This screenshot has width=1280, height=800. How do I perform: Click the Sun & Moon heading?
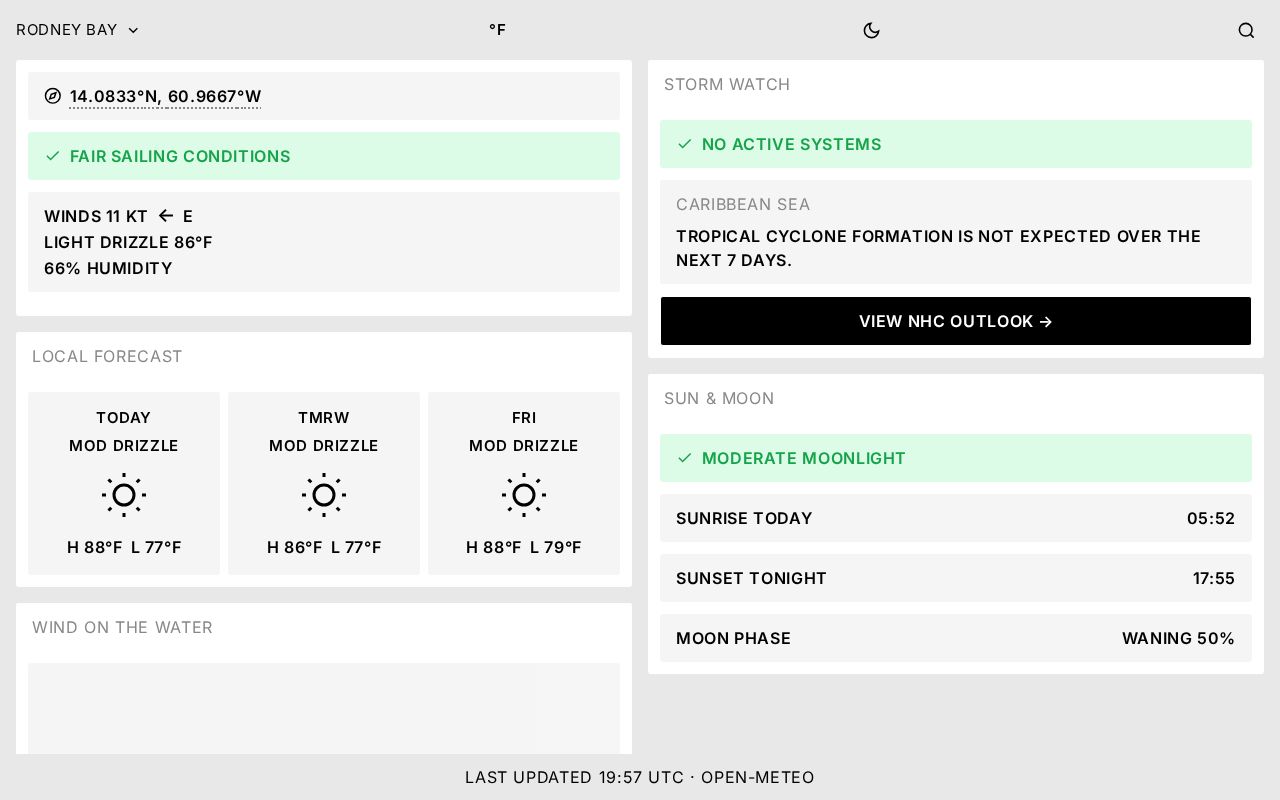[719, 398]
